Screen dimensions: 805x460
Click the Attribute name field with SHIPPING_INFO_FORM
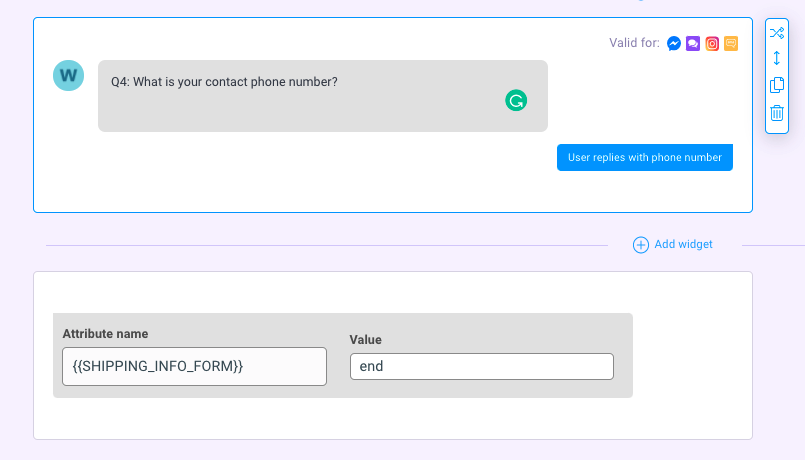tap(195, 367)
